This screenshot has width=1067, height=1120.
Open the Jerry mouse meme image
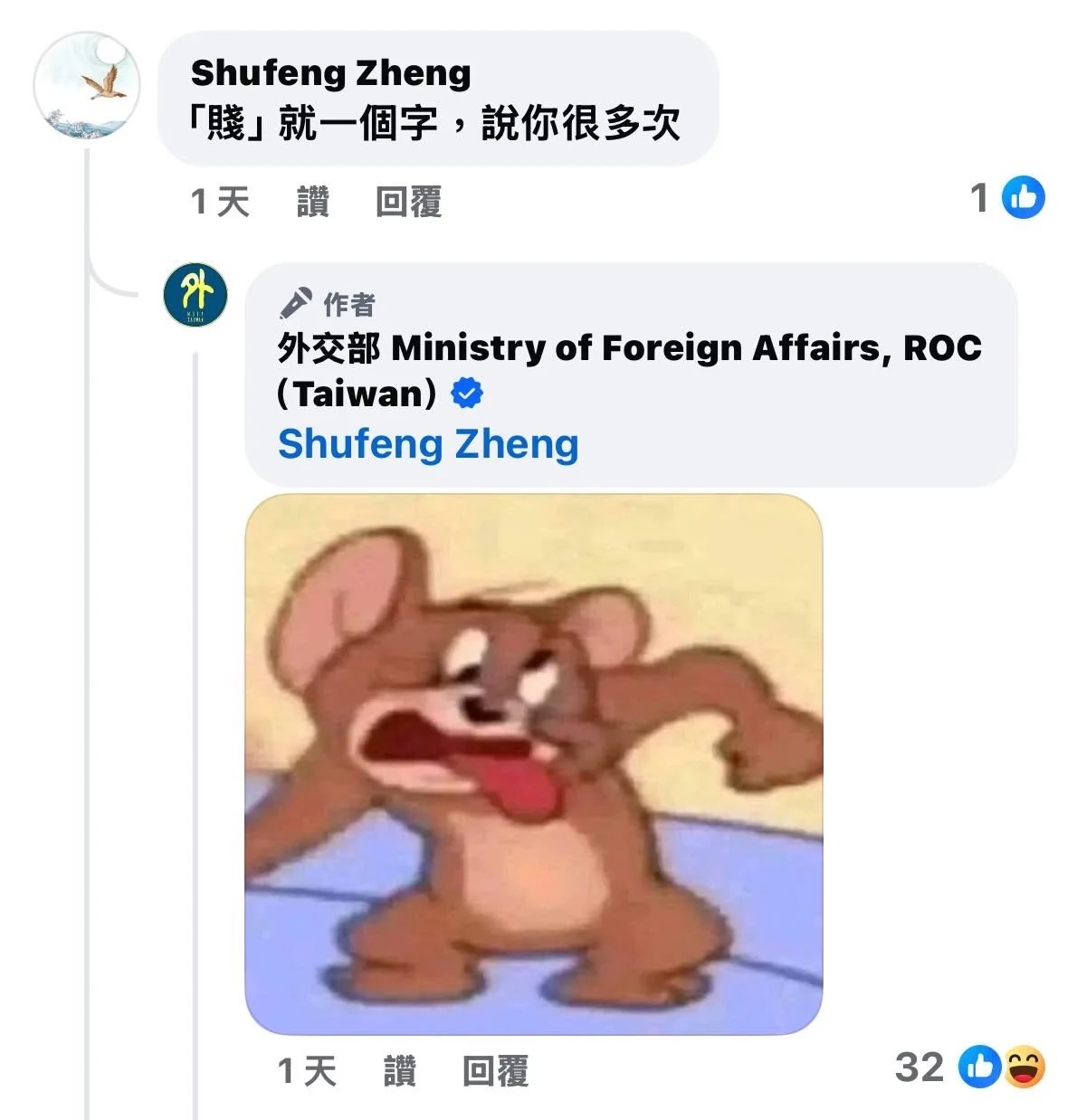pos(533,764)
